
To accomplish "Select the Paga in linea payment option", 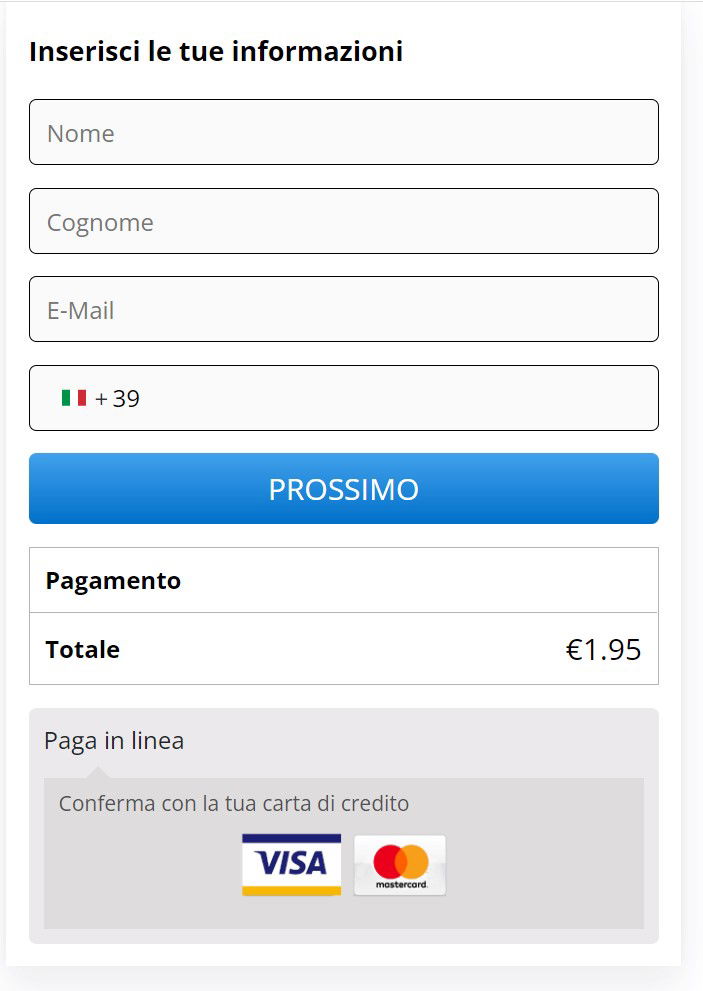I will tap(114, 741).
